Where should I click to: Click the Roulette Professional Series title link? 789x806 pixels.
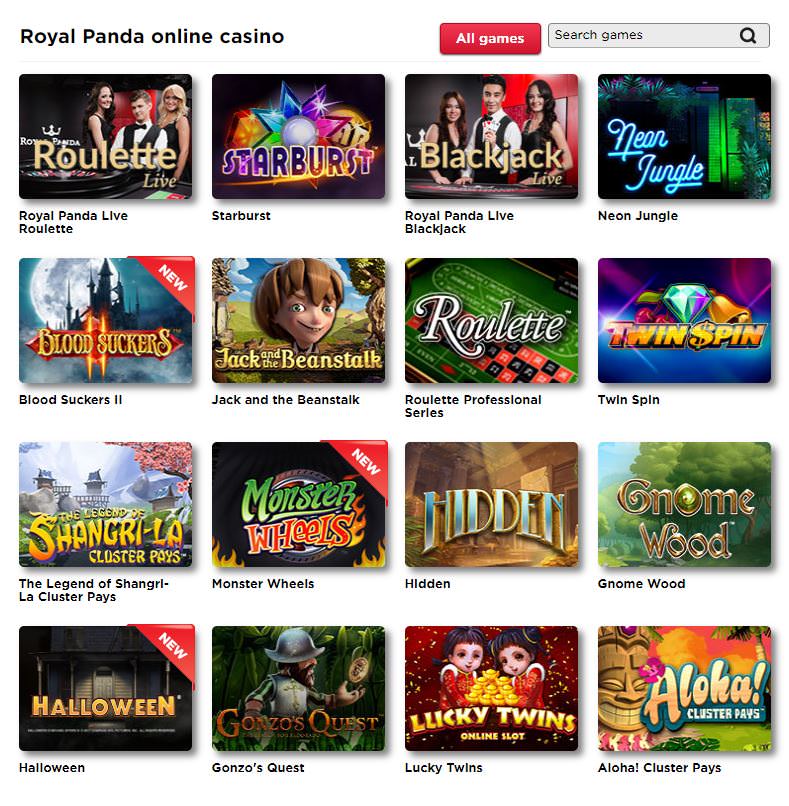473,406
